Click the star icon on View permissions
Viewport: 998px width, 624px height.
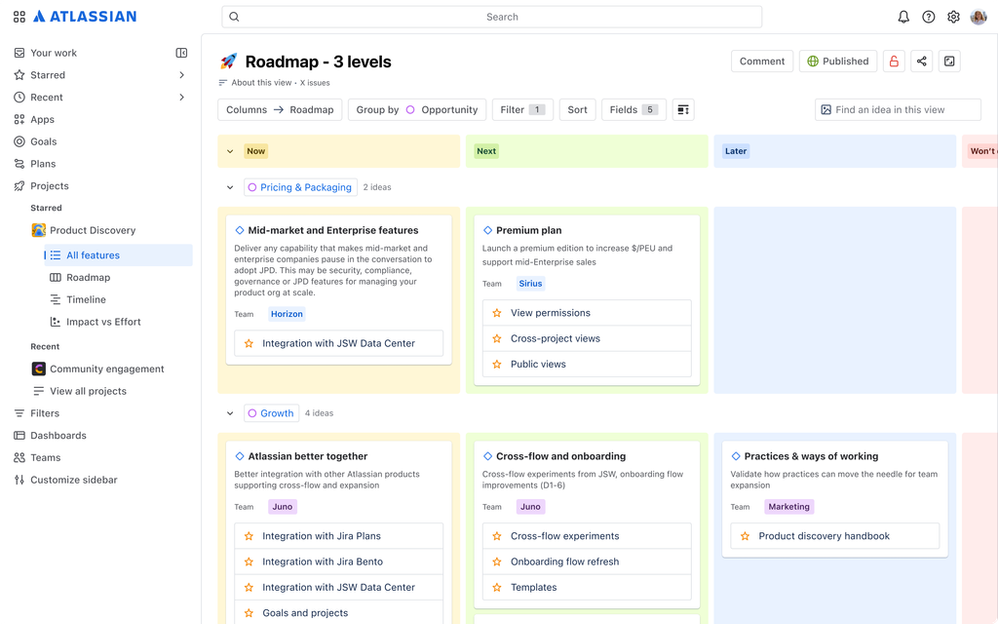(496, 313)
